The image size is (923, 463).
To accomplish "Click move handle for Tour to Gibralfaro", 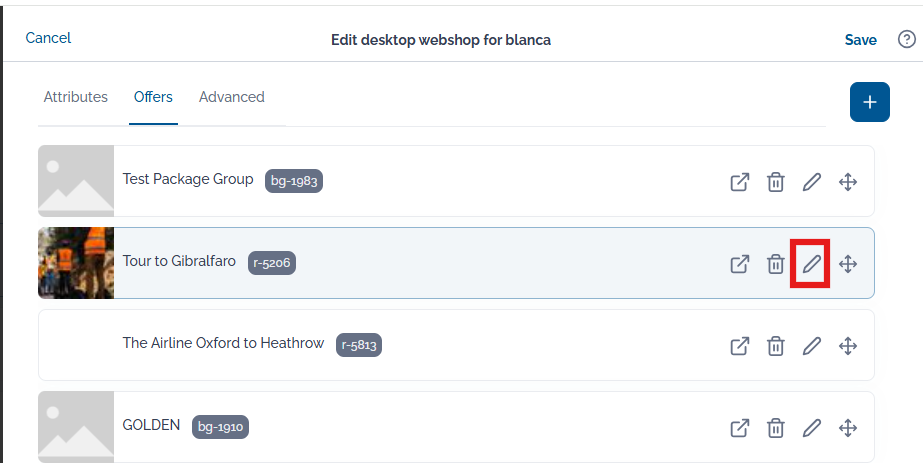I will [848, 264].
